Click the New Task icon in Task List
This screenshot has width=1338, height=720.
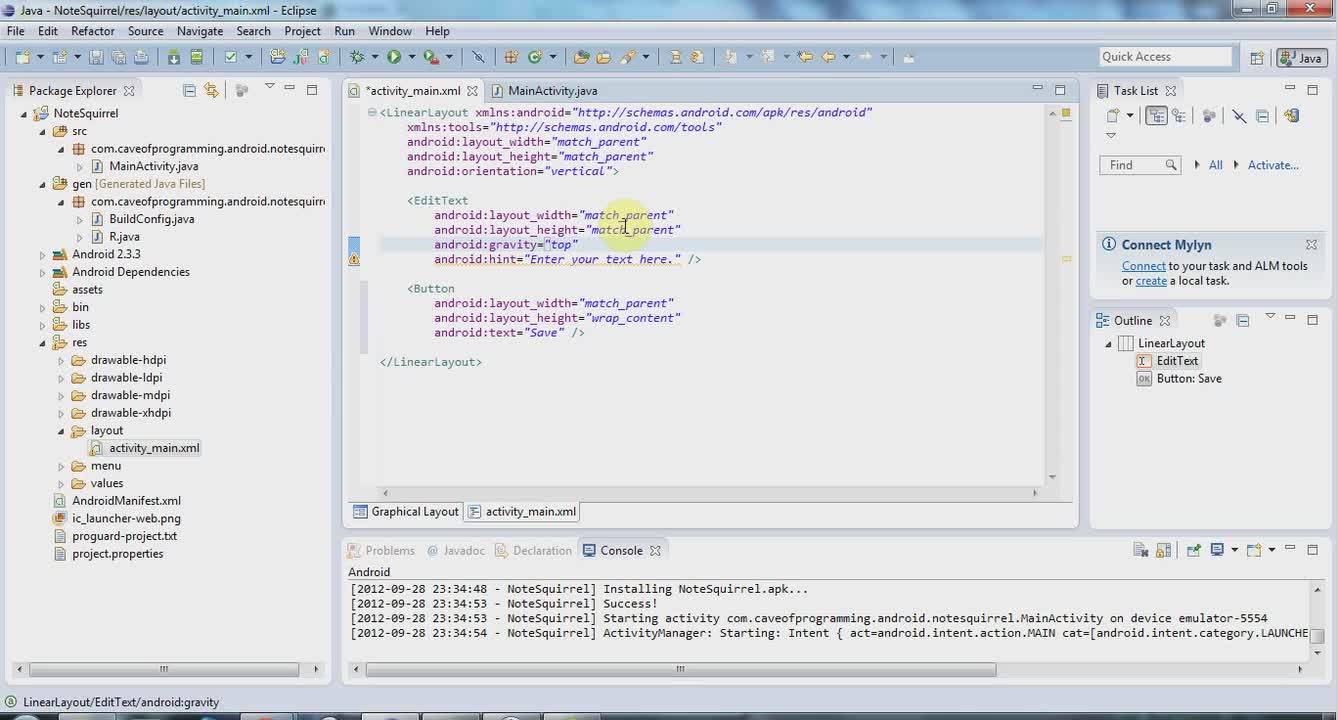pos(1112,116)
